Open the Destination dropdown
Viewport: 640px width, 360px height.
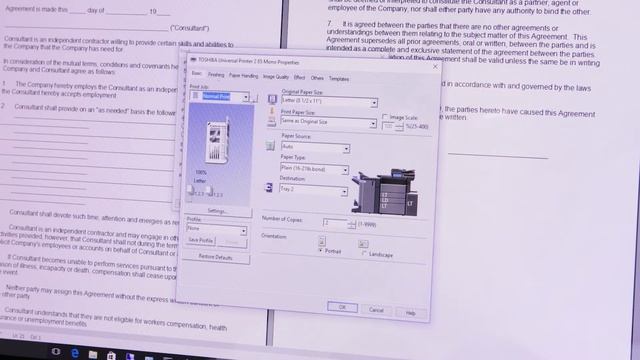pos(344,191)
